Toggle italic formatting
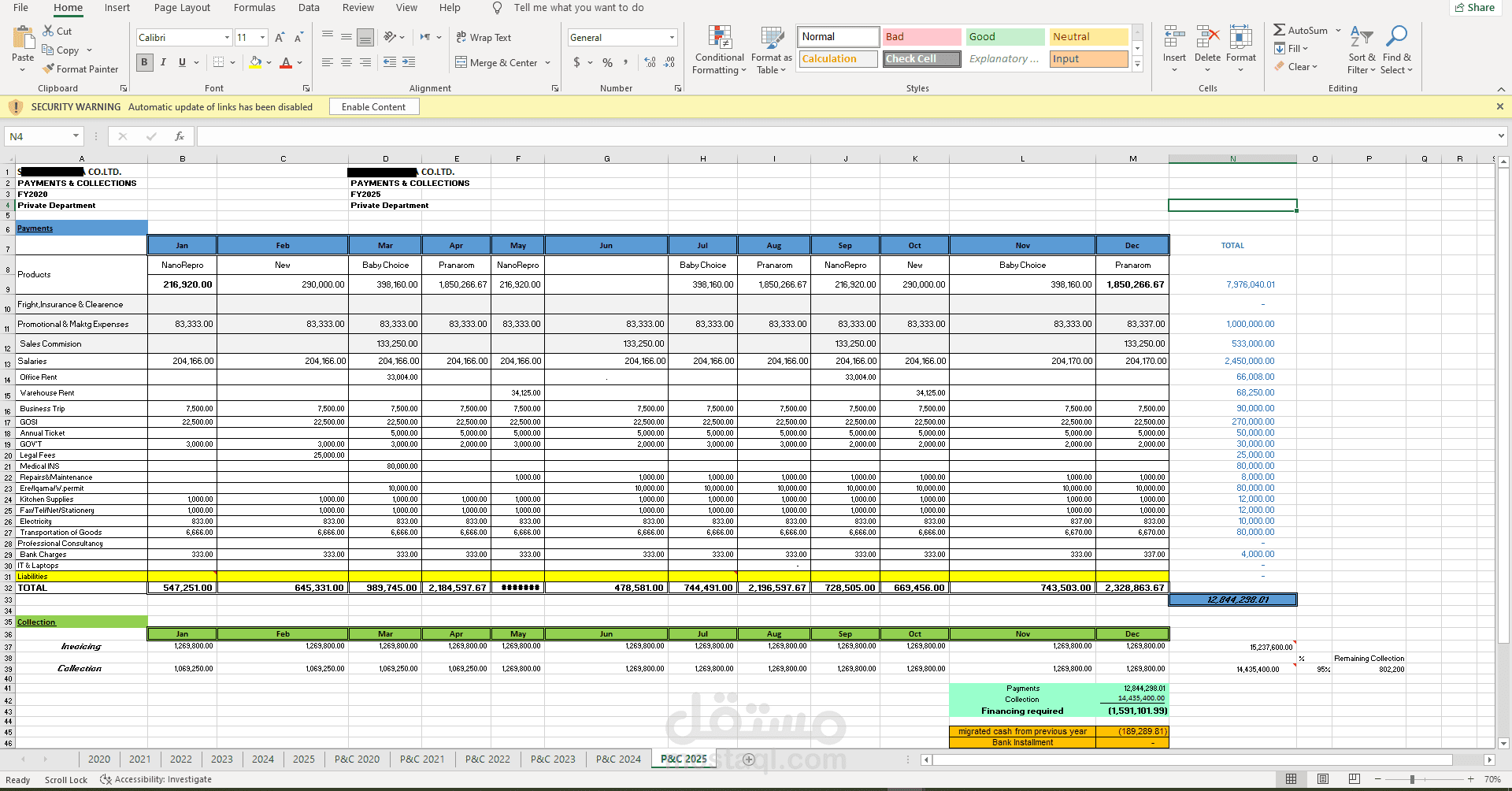The width and height of the screenshot is (1512, 791). click(x=163, y=62)
